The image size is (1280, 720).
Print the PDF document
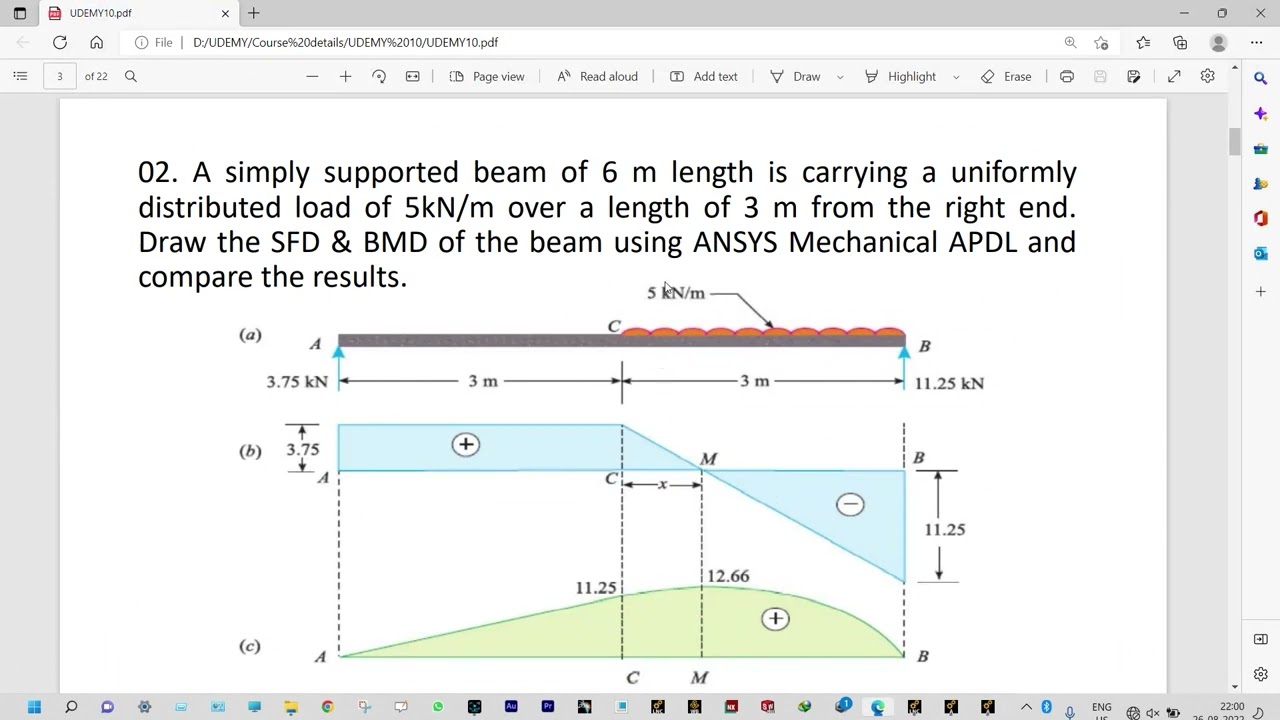pos(1067,76)
